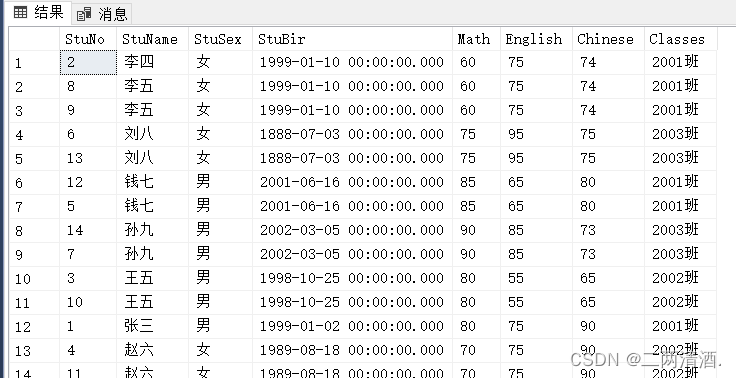Click StuName 赵六 in row 13

pos(153,350)
